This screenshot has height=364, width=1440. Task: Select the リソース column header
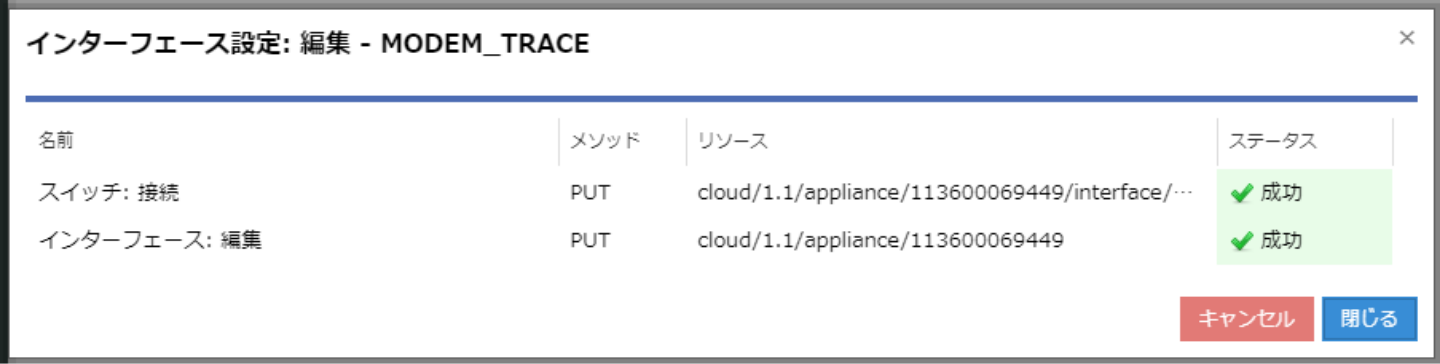tap(732, 141)
